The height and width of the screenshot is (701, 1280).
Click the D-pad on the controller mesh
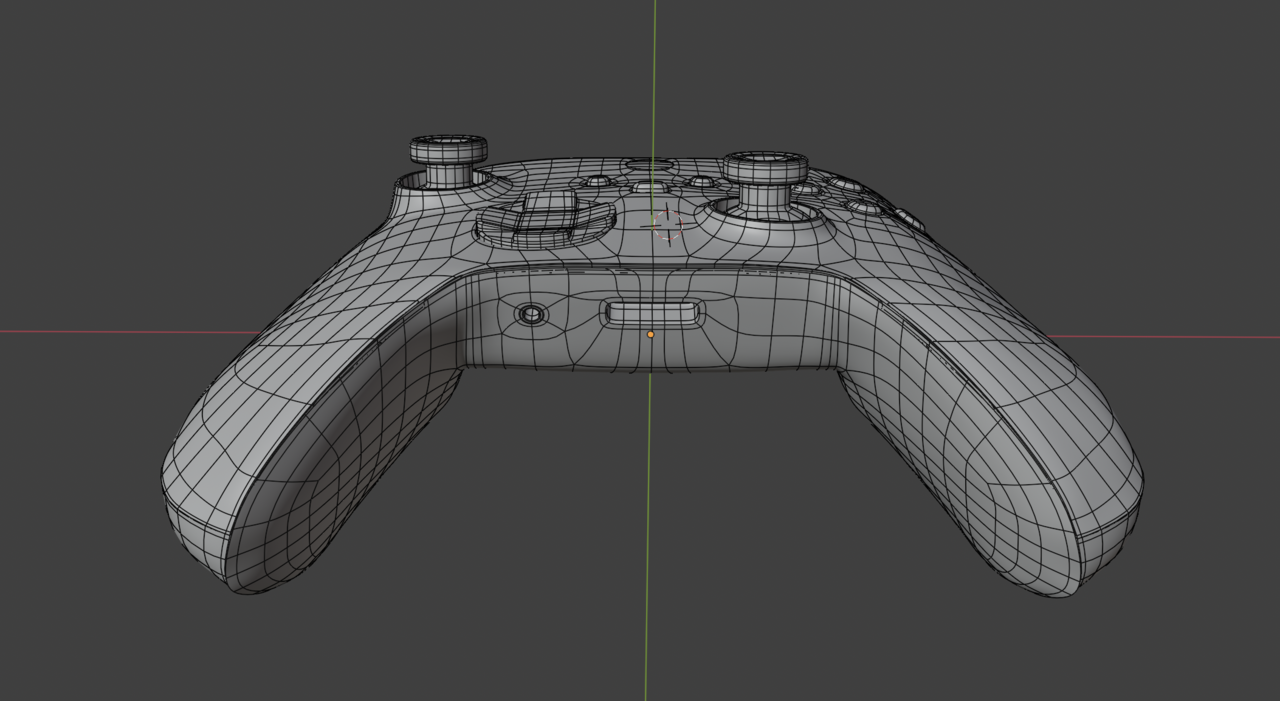[545, 219]
